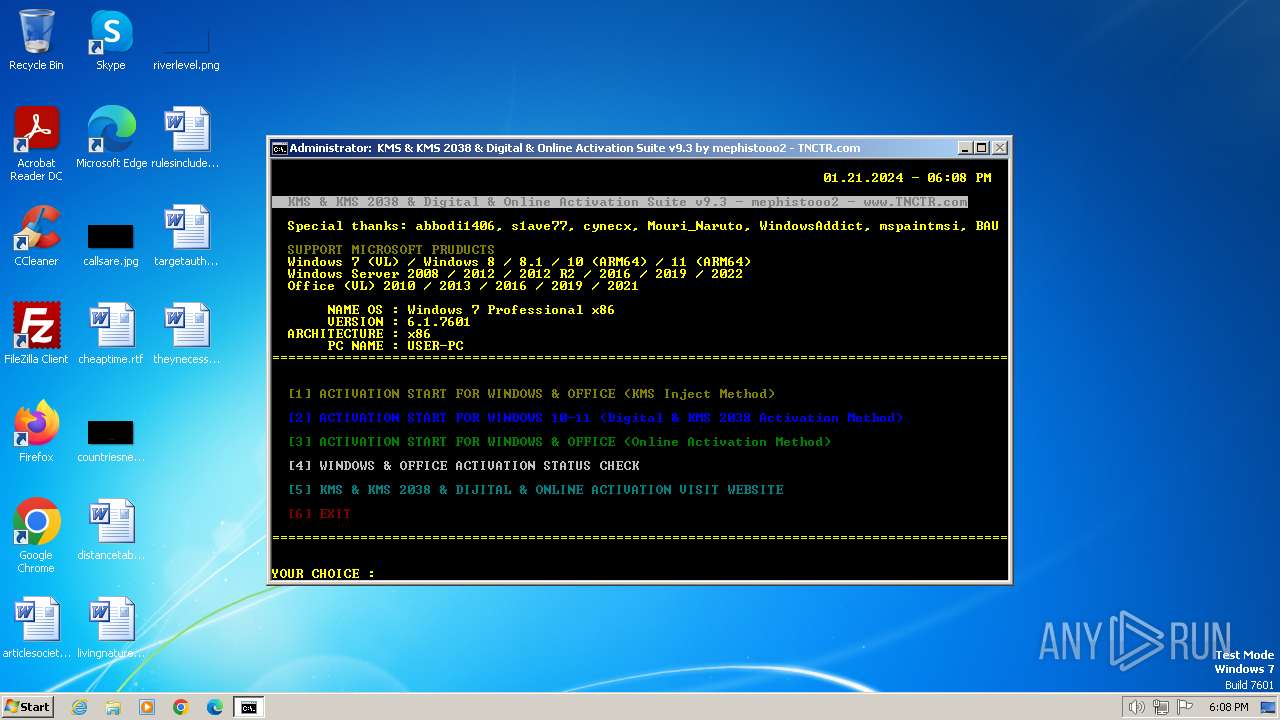Click option [1] KMS Inject Method text
Viewport: 1280px width, 720px height.
pyautogui.click(x=531, y=394)
